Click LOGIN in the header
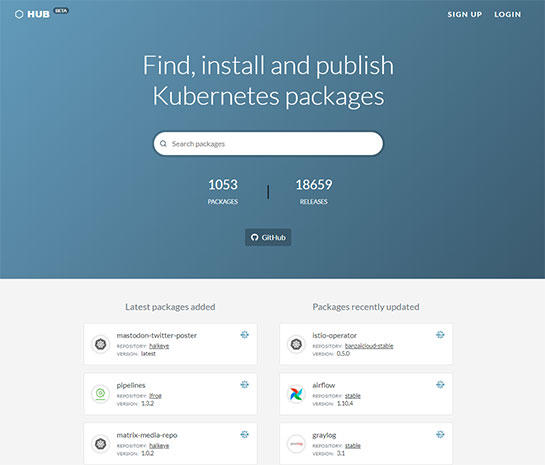545x465 pixels. tap(507, 14)
